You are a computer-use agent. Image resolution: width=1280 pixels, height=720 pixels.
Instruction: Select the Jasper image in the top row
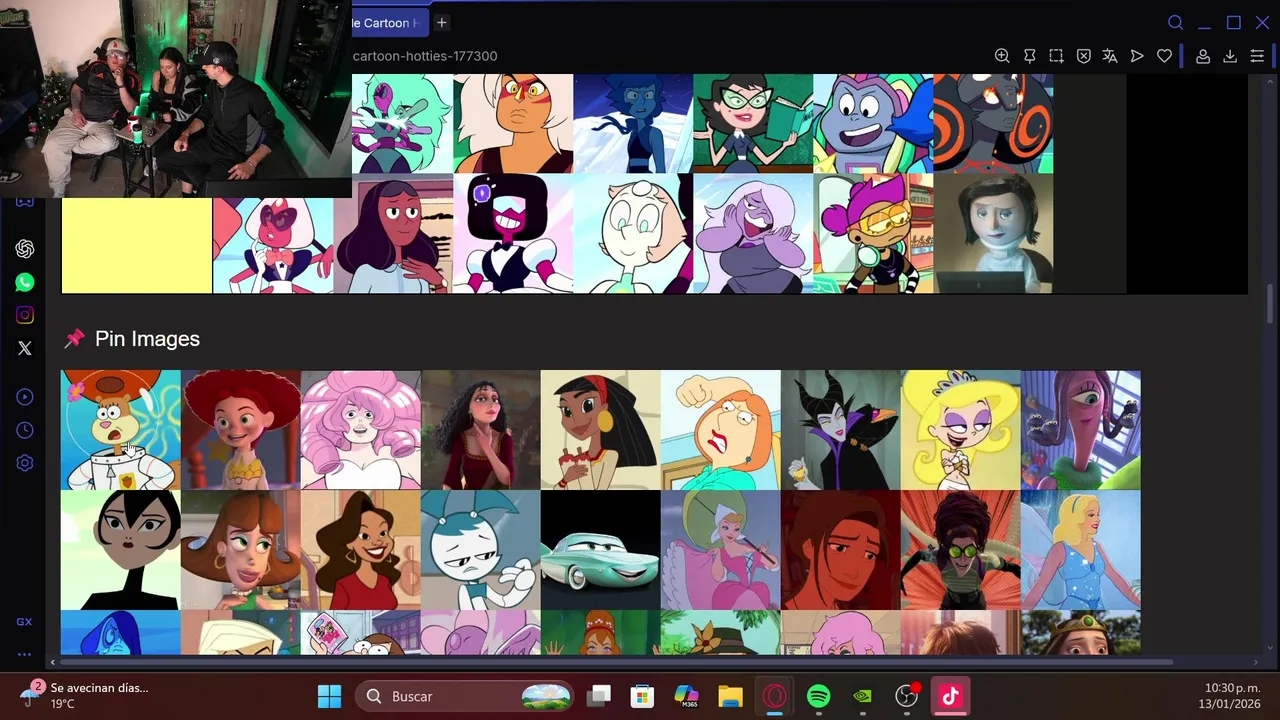[513, 124]
